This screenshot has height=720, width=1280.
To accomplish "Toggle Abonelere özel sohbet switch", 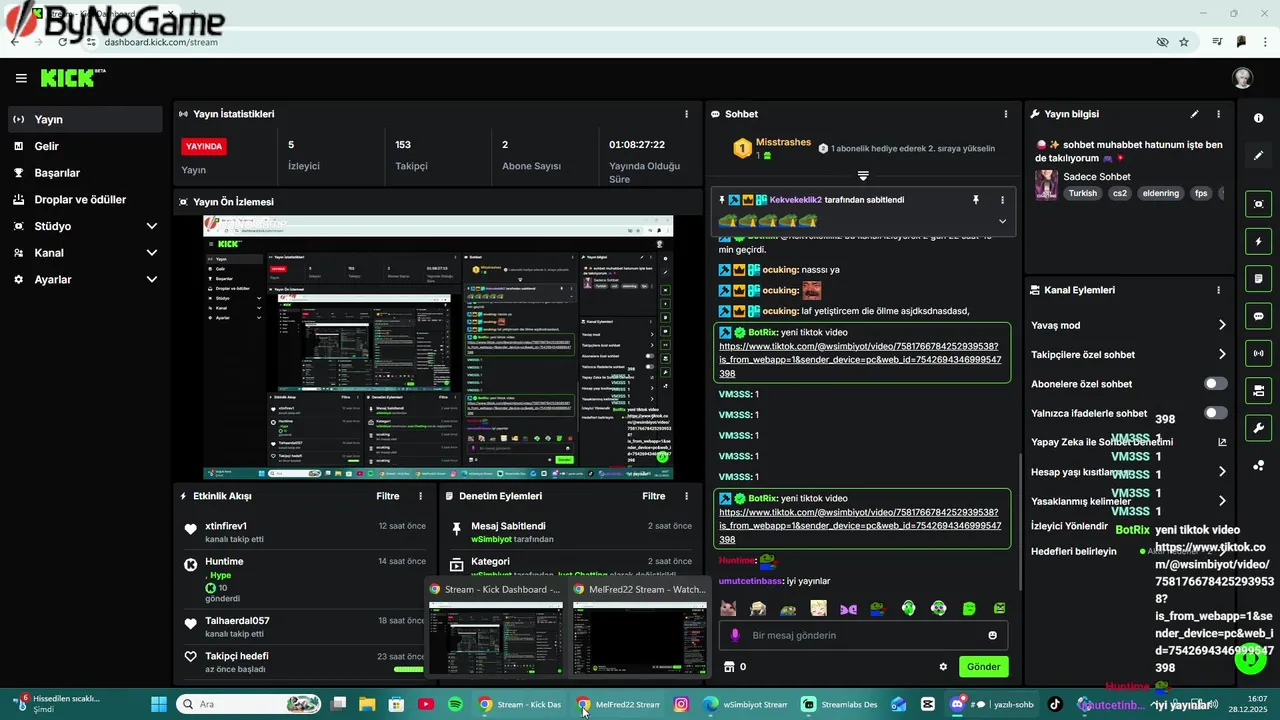I will (1215, 384).
